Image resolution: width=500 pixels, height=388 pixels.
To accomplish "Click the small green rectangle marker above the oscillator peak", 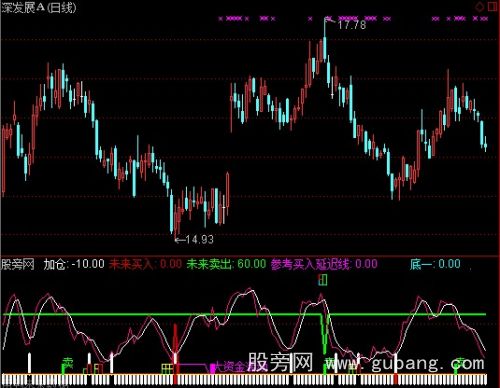I will [x=323, y=280].
